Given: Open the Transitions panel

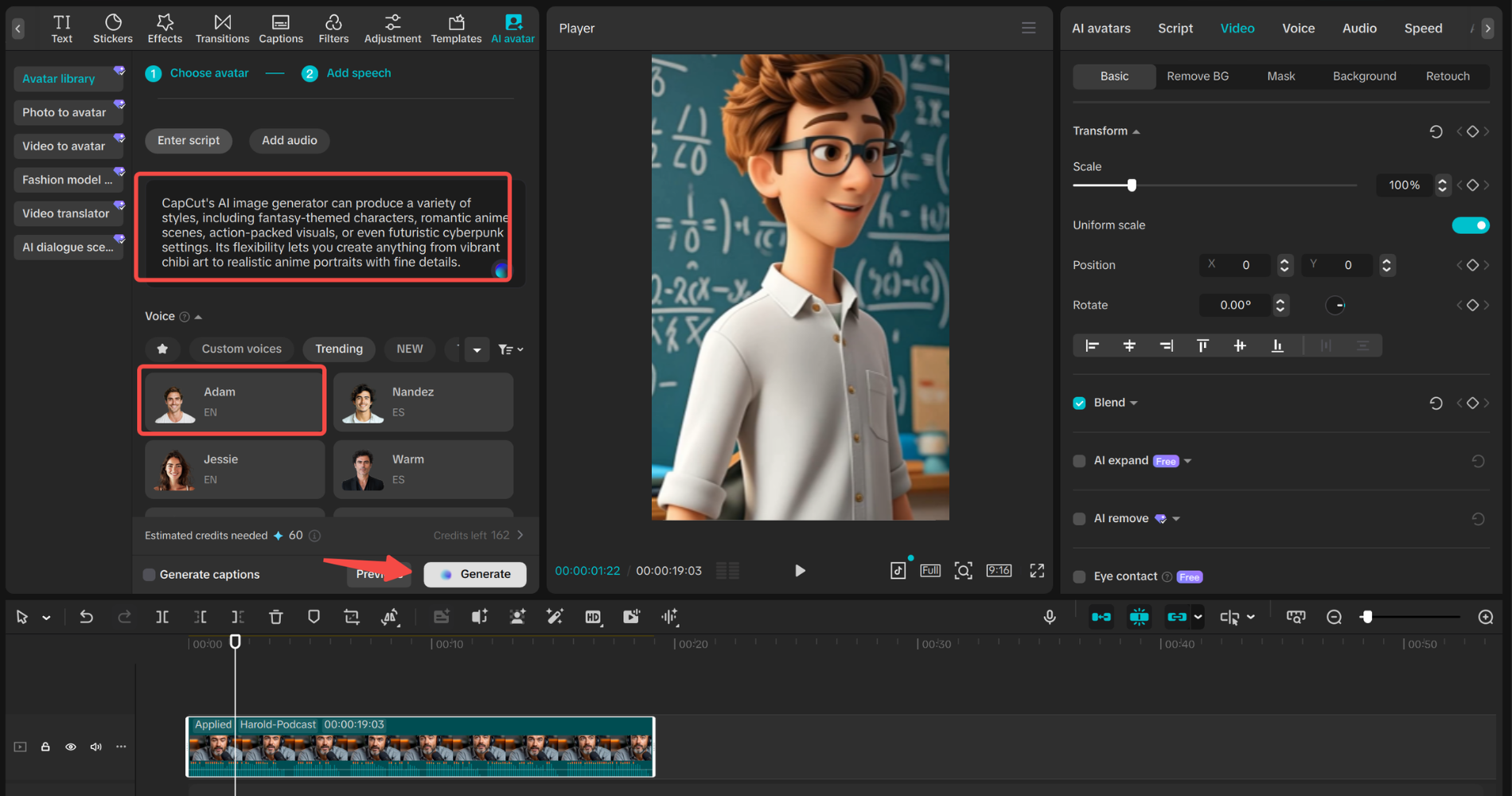Looking at the screenshot, I should 222,29.
